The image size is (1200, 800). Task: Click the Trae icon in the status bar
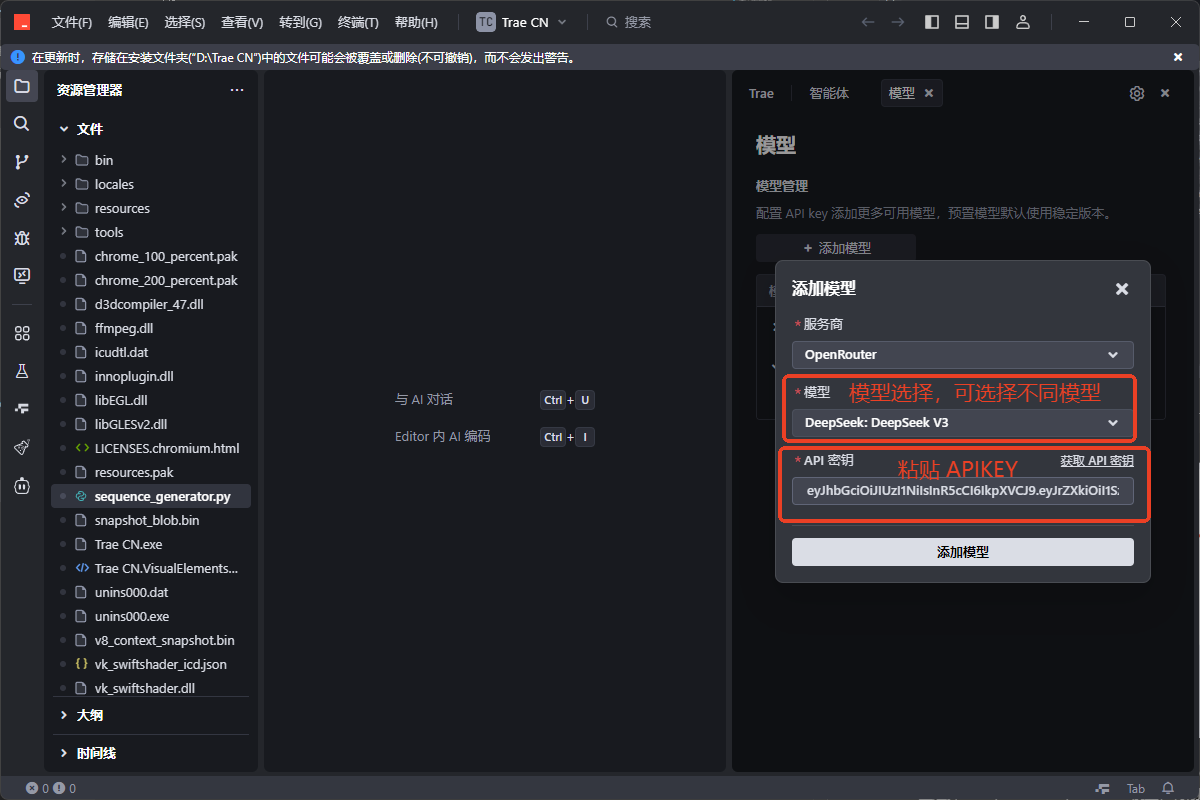pos(1102,789)
